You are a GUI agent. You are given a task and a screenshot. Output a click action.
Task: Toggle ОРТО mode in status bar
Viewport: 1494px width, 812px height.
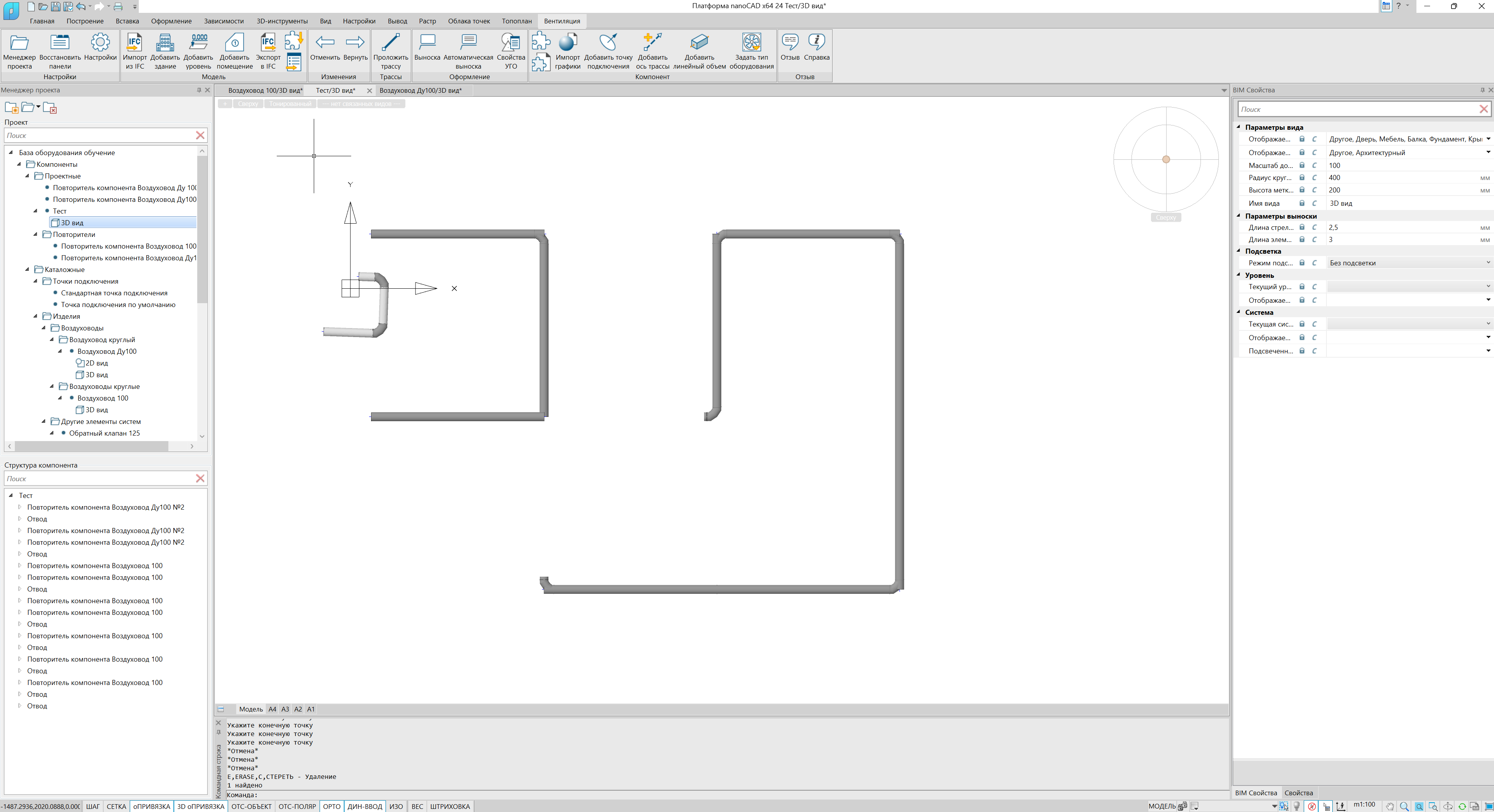[331, 806]
